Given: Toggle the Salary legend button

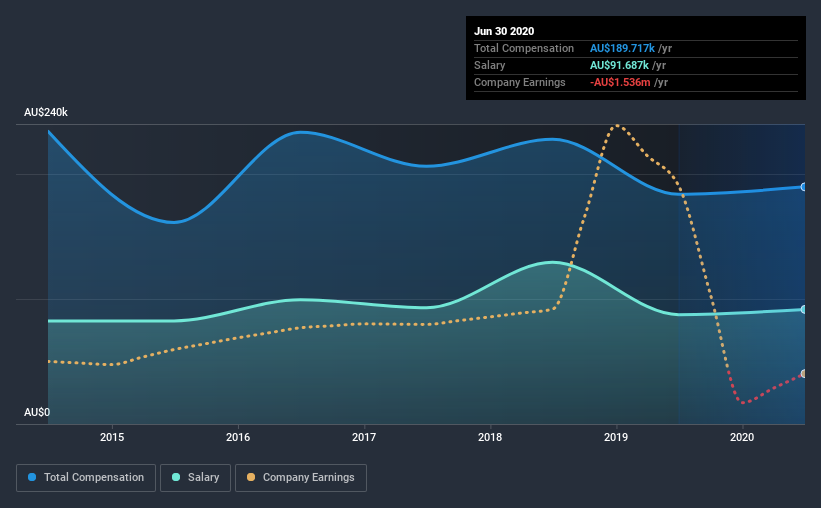Looking at the screenshot, I should (x=195, y=478).
